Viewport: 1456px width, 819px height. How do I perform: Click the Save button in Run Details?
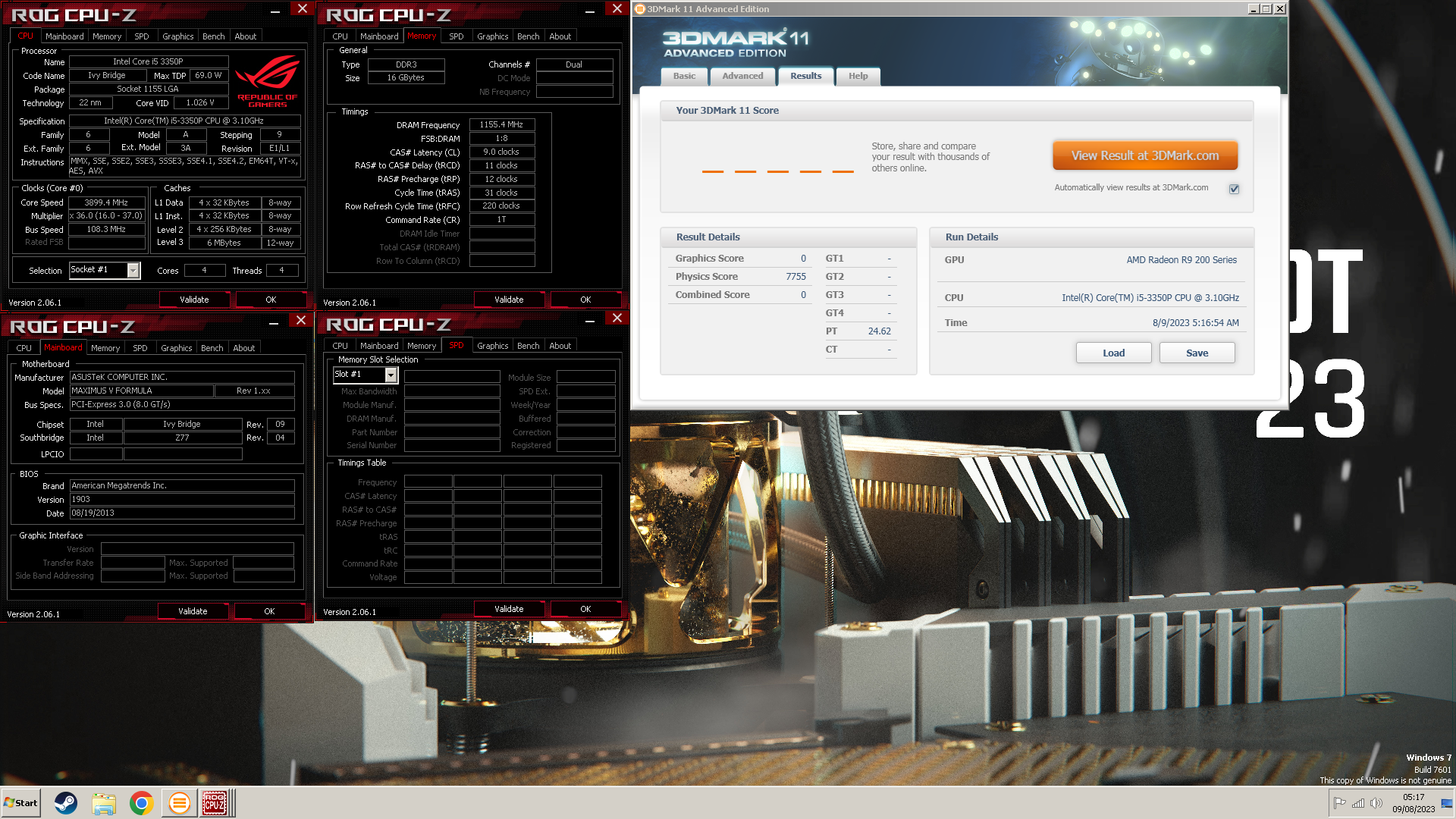(1197, 353)
